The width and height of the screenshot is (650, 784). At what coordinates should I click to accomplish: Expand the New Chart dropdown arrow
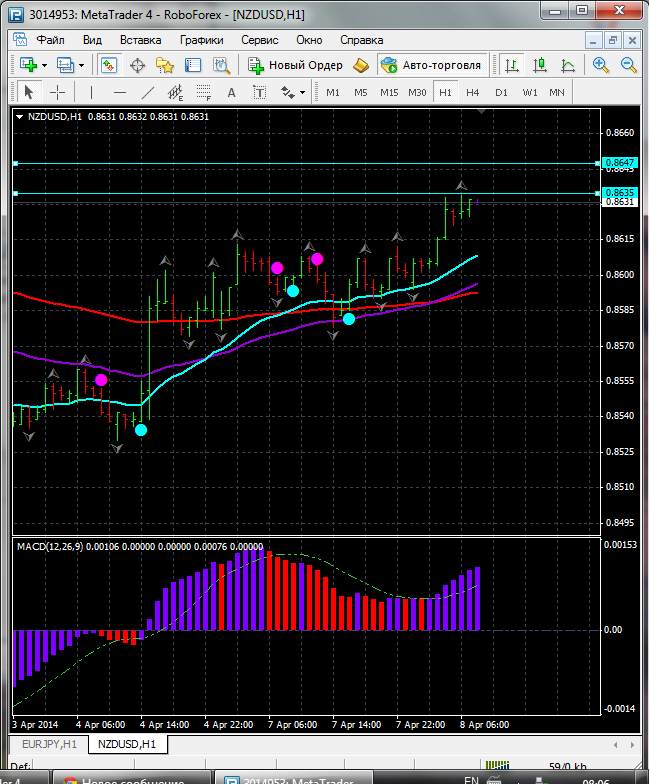(44, 66)
